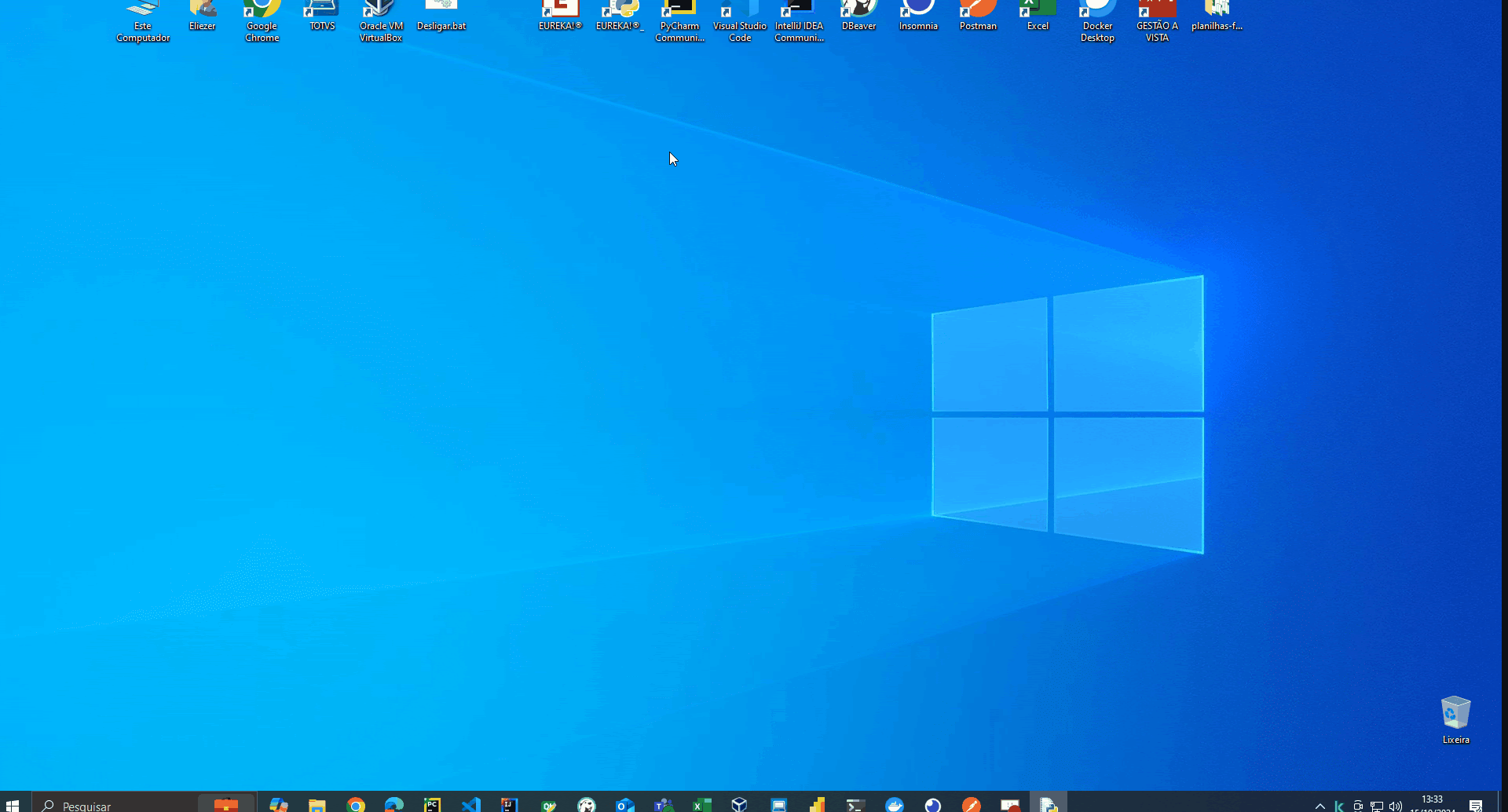
Task: Open Excel from the taskbar
Action: click(702, 804)
